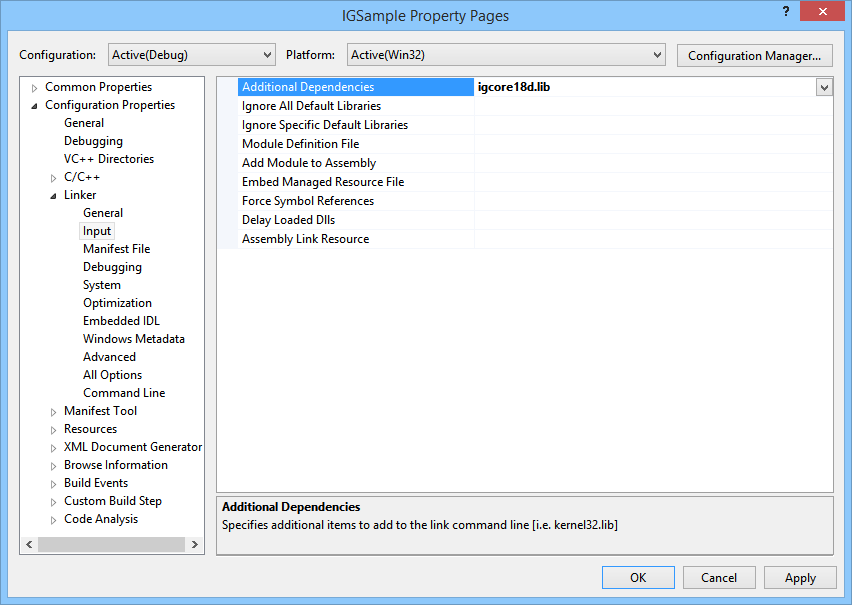Apply the property changes
852x605 pixels.
800,577
